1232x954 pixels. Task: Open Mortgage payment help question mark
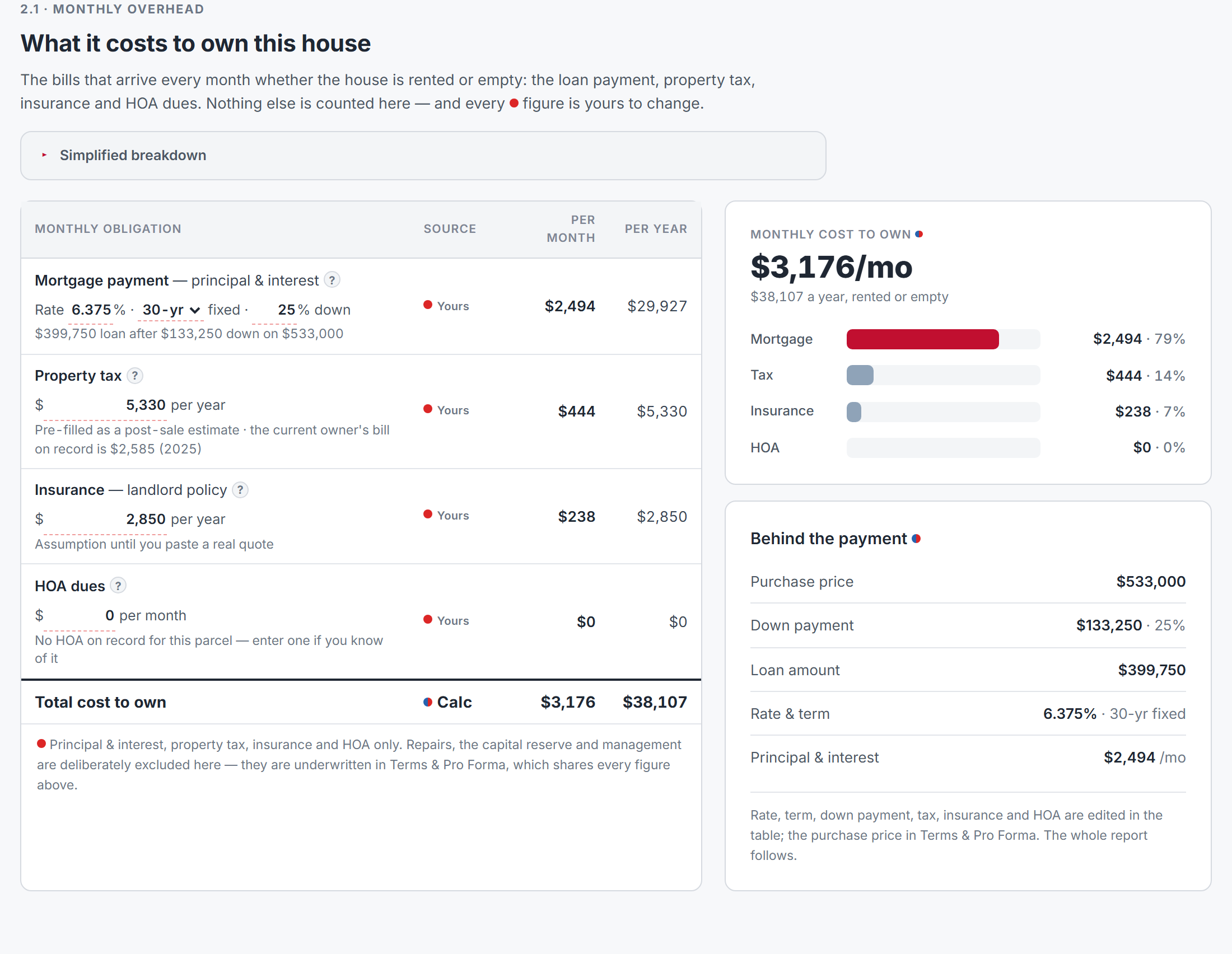pos(332,280)
